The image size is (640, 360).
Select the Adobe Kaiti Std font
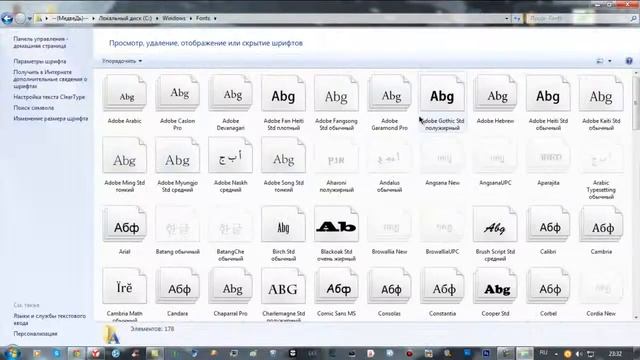[x=601, y=93]
